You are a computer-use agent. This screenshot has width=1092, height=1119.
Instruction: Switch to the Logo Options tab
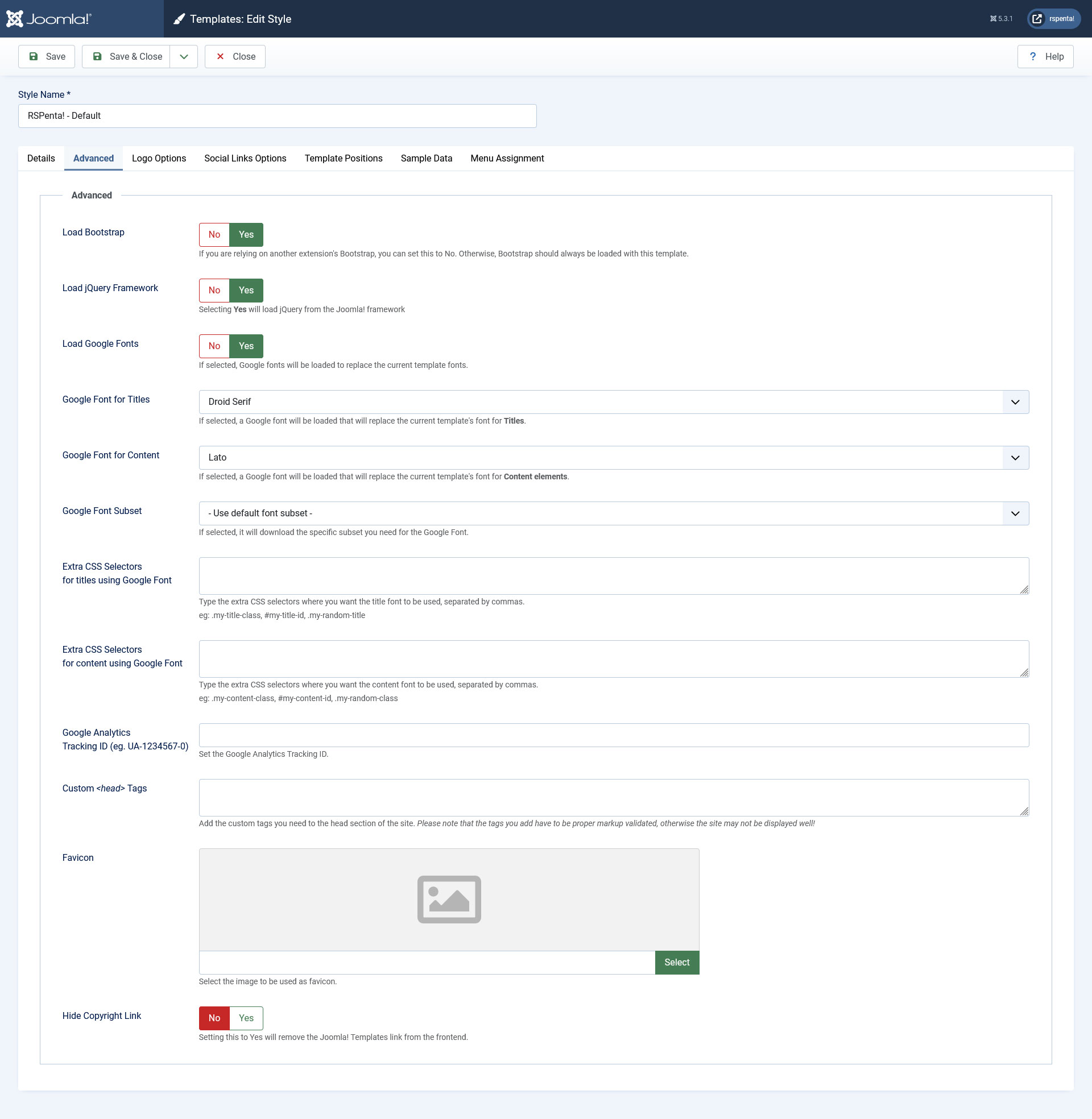click(159, 158)
